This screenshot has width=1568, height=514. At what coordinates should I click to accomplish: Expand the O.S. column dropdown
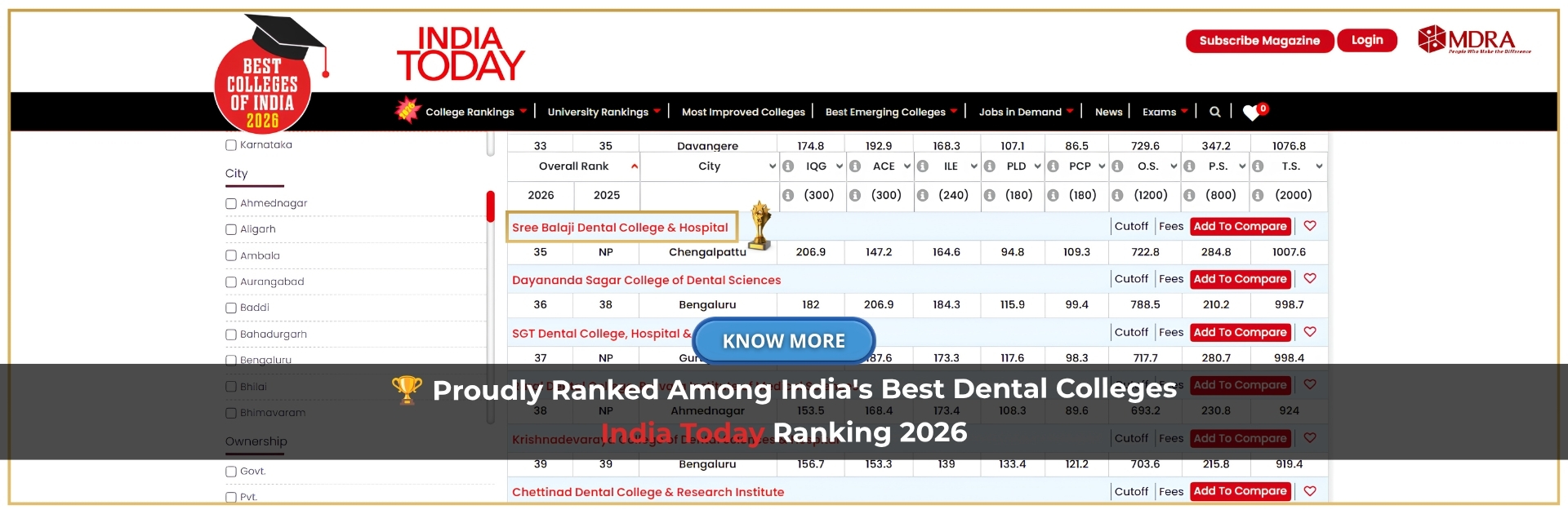tap(1174, 166)
